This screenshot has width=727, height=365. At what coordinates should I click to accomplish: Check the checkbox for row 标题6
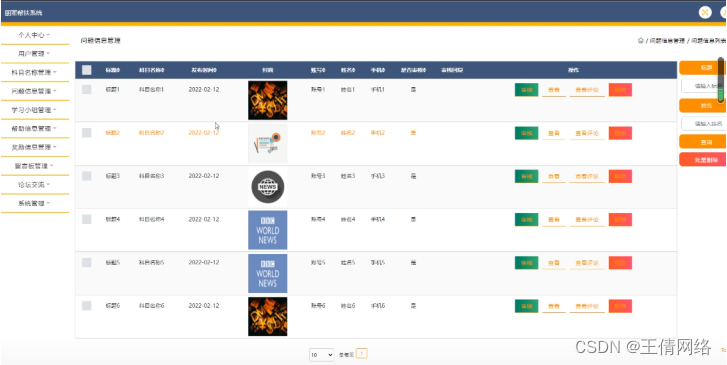(x=87, y=306)
